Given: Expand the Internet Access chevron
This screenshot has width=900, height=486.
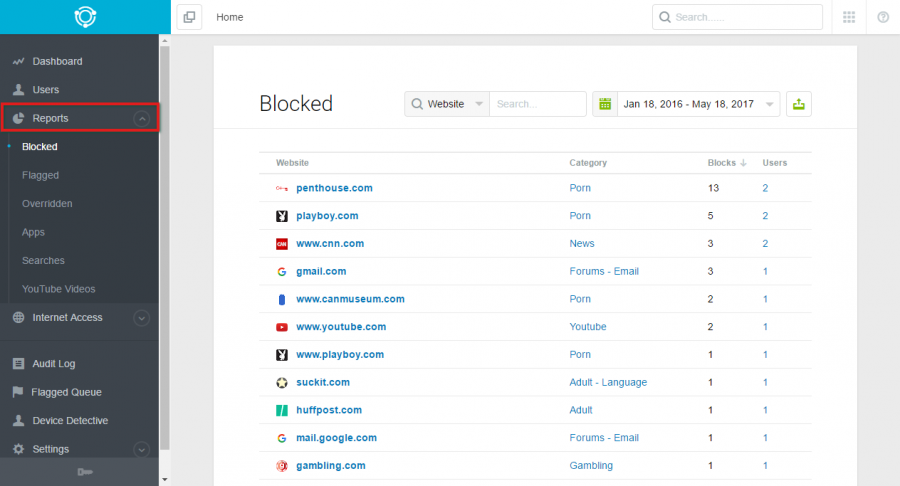Looking at the screenshot, I should tap(141, 318).
